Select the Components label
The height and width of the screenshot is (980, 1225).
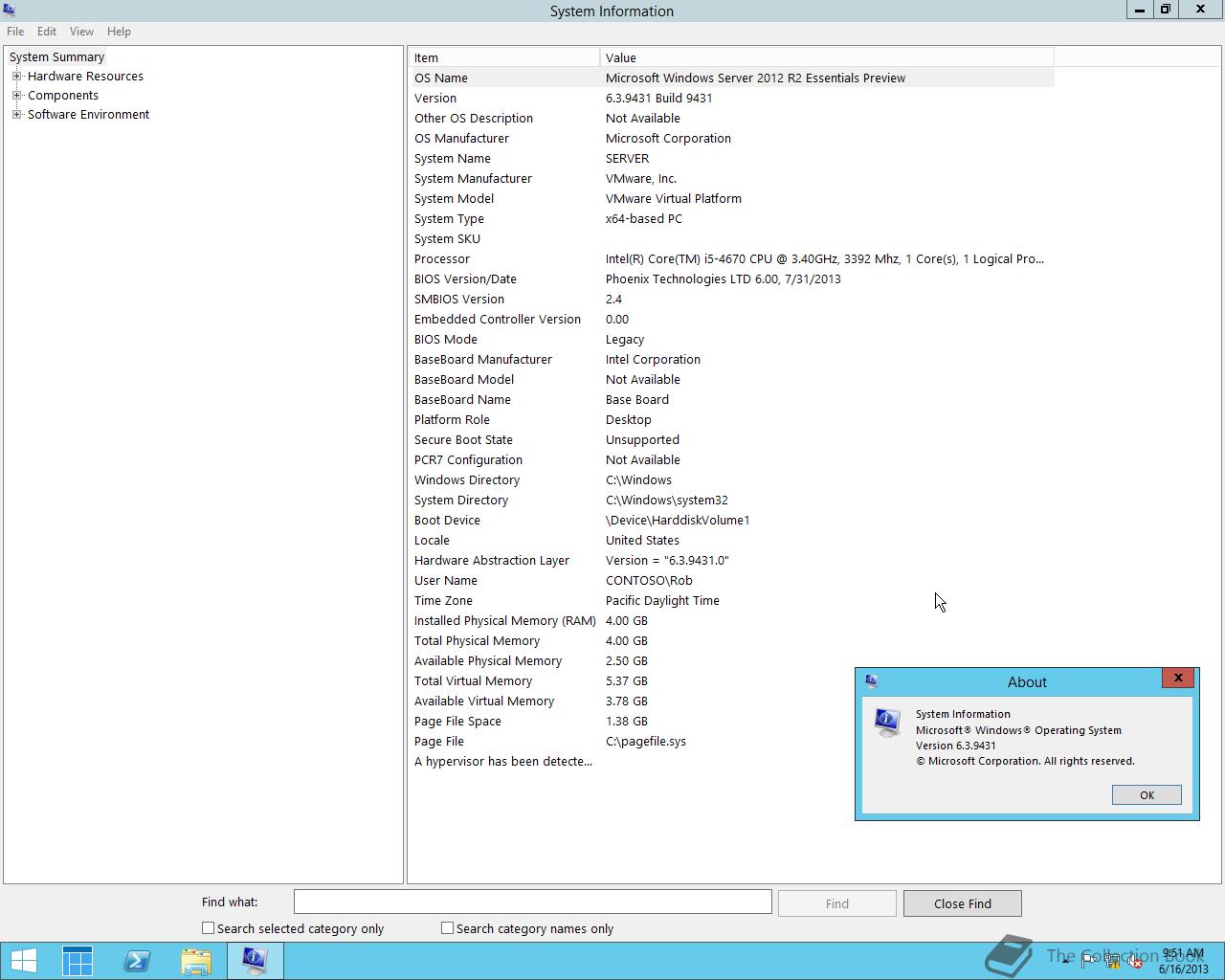63,95
